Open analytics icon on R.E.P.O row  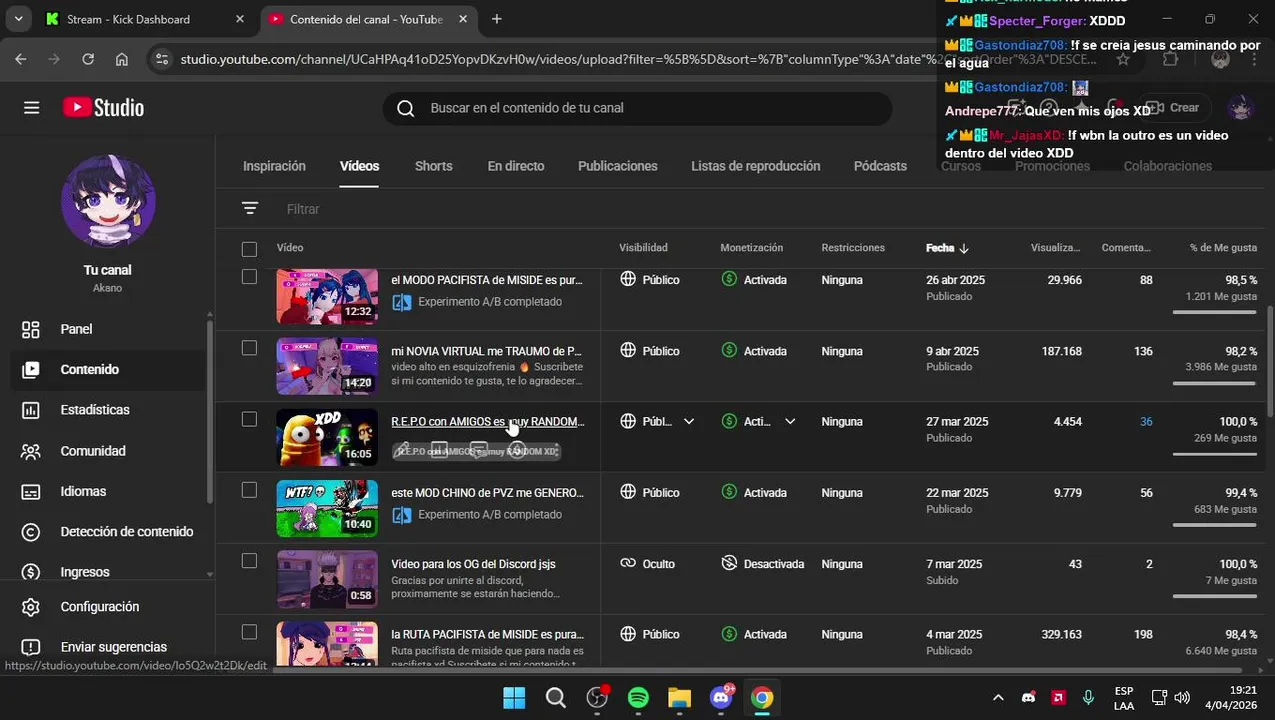coord(439,451)
